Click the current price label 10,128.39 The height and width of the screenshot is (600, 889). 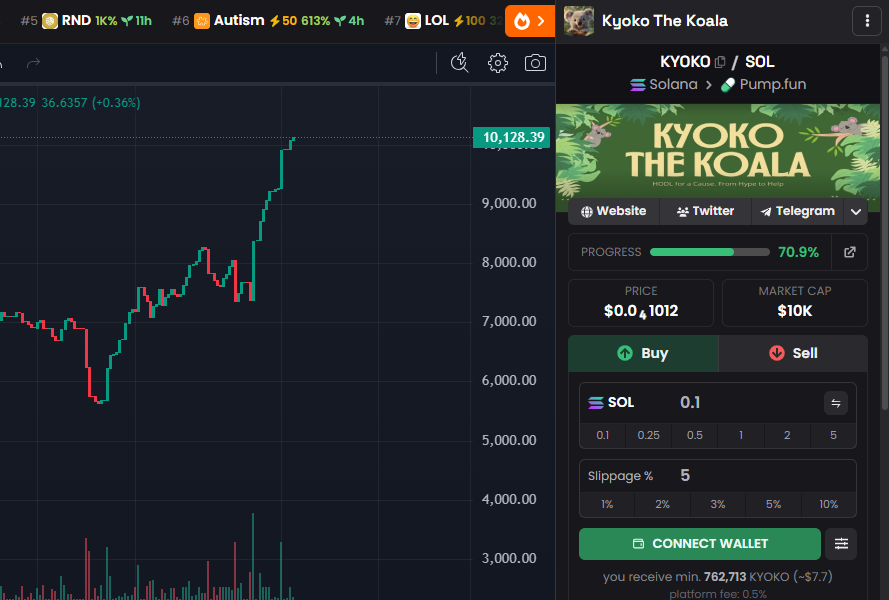click(x=511, y=137)
